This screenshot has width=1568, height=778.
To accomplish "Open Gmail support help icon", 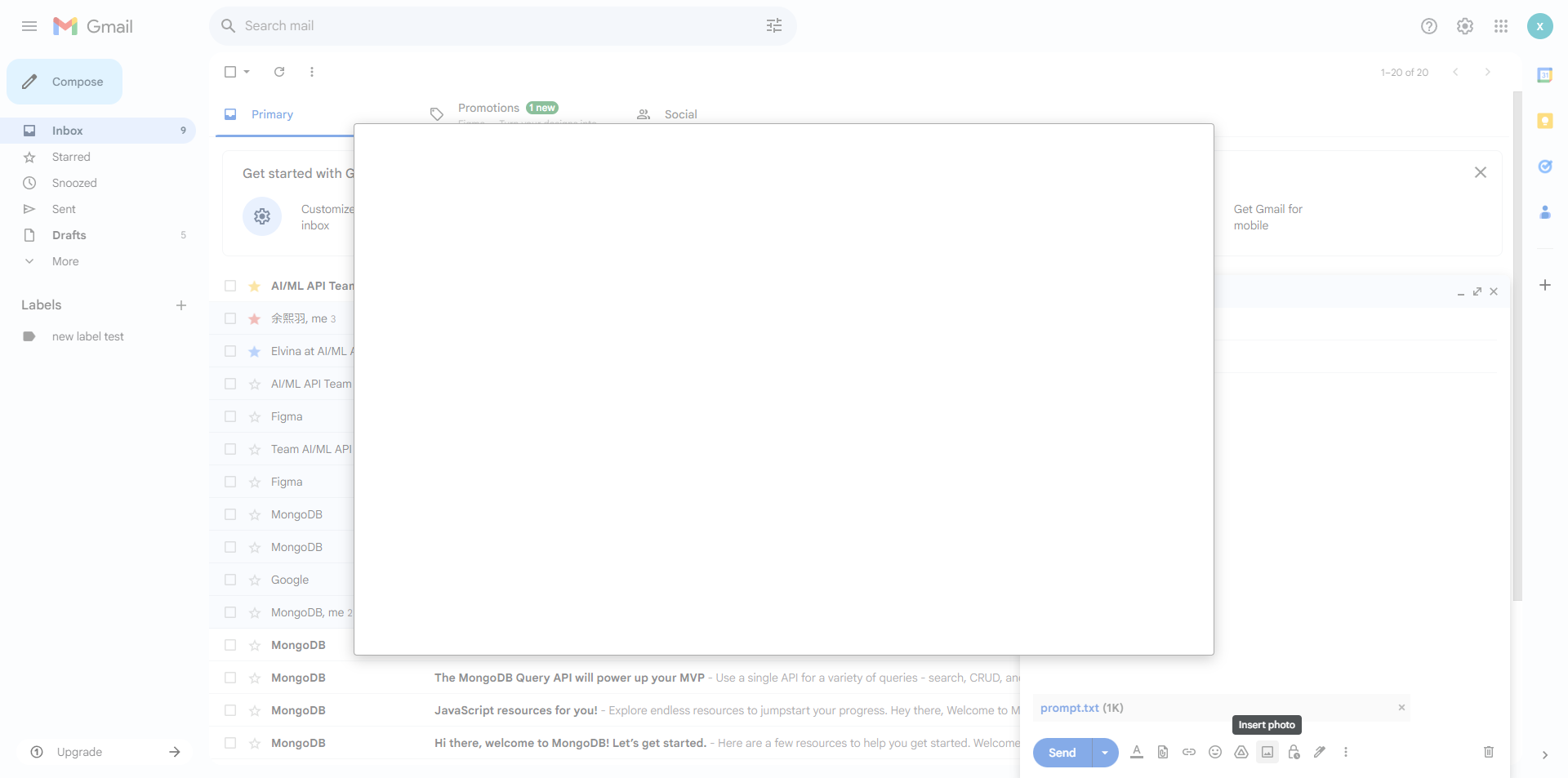I will [x=1429, y=26].
